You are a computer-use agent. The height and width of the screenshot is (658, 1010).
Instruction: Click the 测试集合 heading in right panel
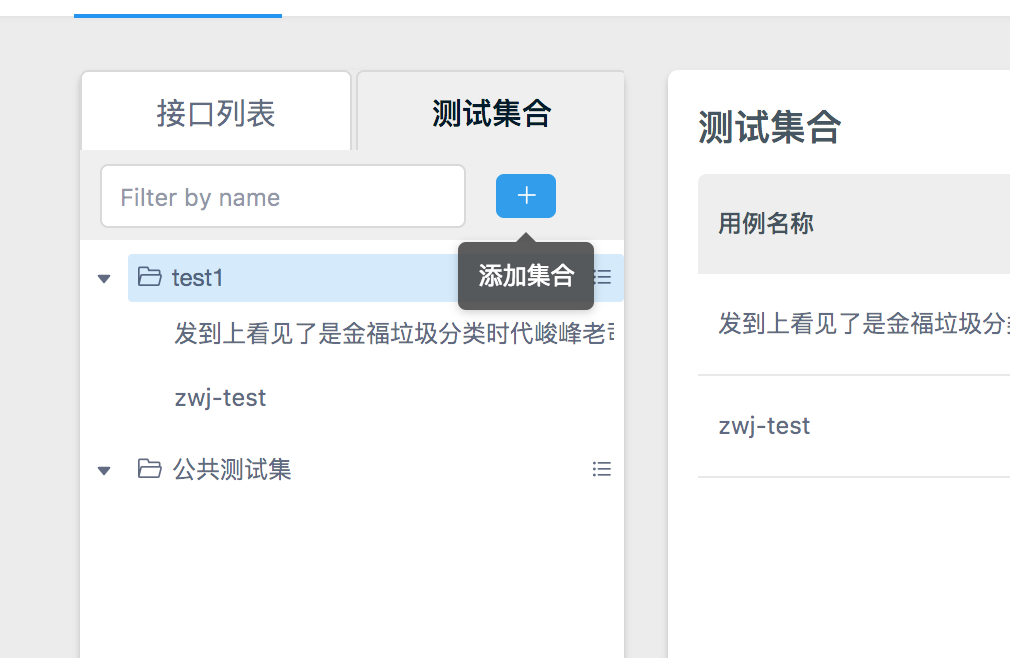coord(769,128)
